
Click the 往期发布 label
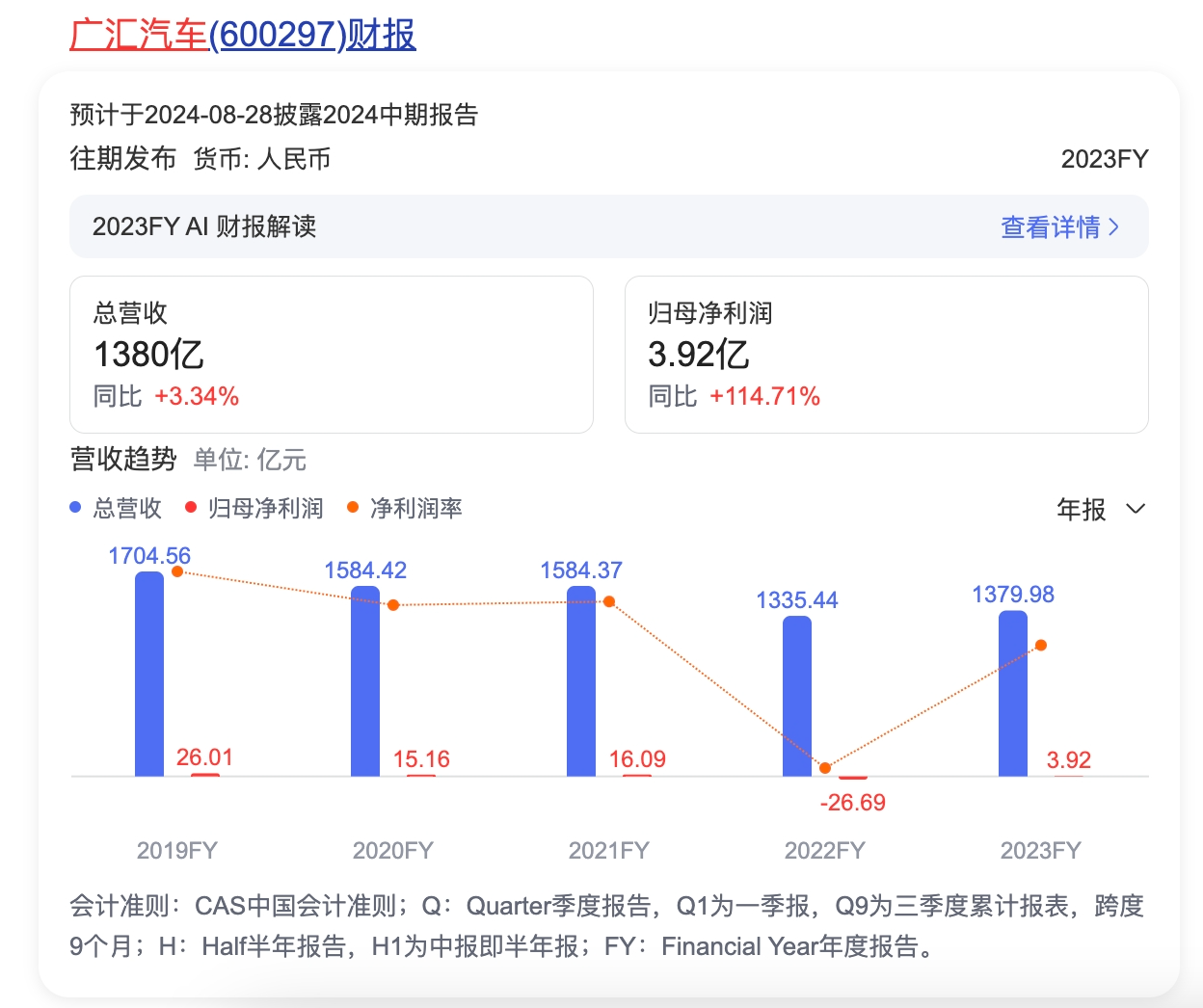point(123,158)
